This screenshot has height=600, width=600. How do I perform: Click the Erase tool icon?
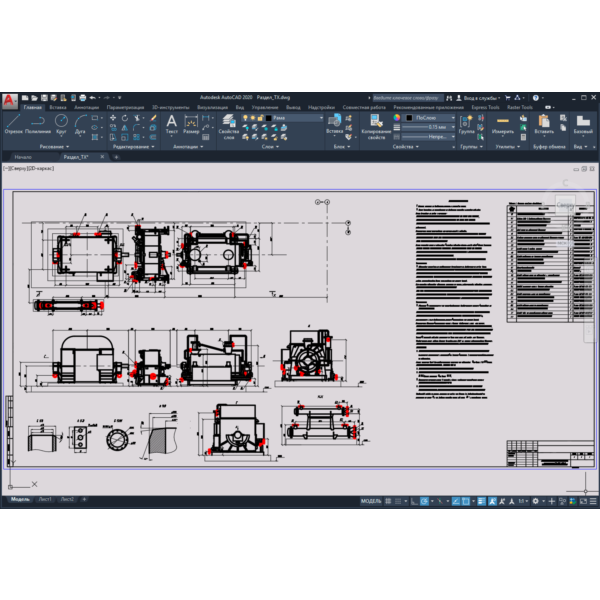153,118
